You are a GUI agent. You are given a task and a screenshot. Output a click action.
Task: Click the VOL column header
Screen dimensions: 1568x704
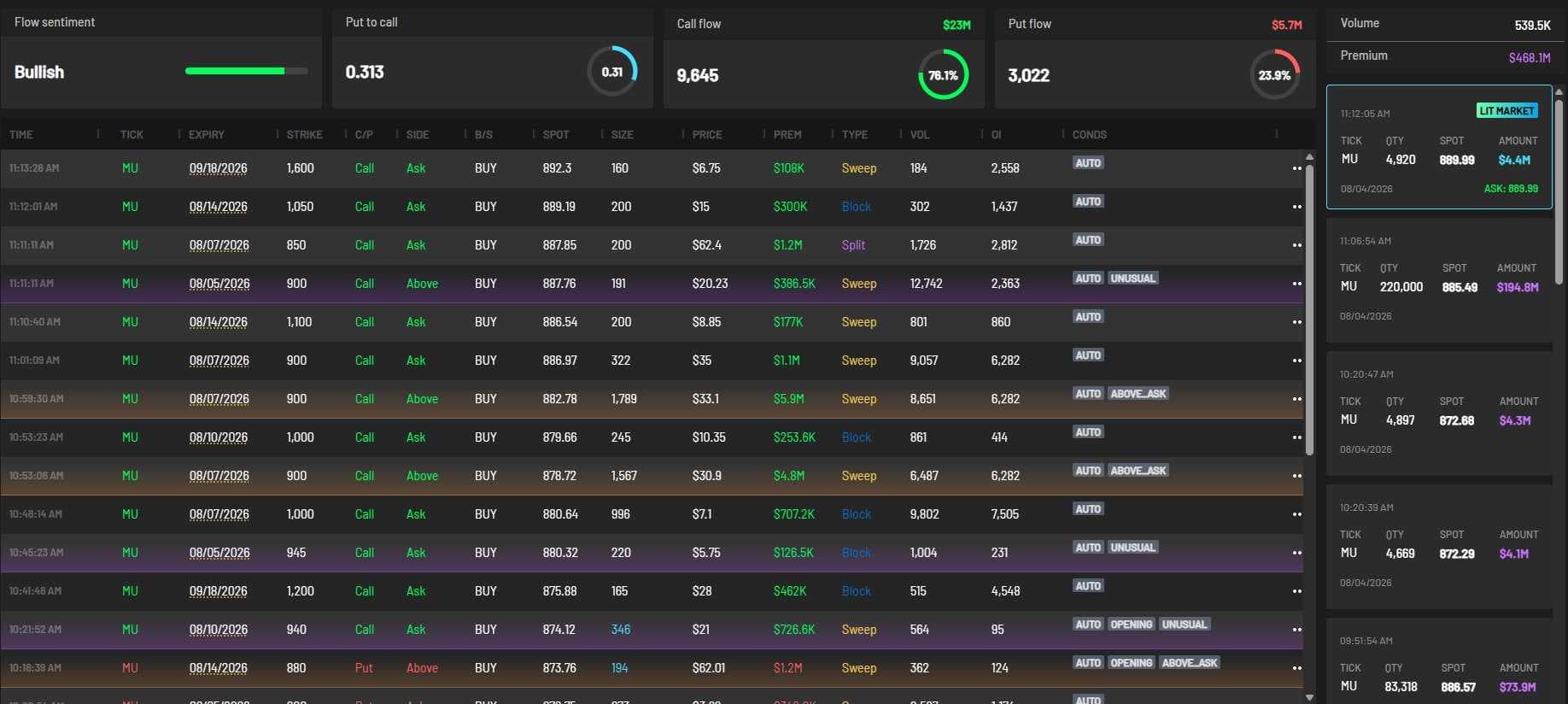point(920,135)
